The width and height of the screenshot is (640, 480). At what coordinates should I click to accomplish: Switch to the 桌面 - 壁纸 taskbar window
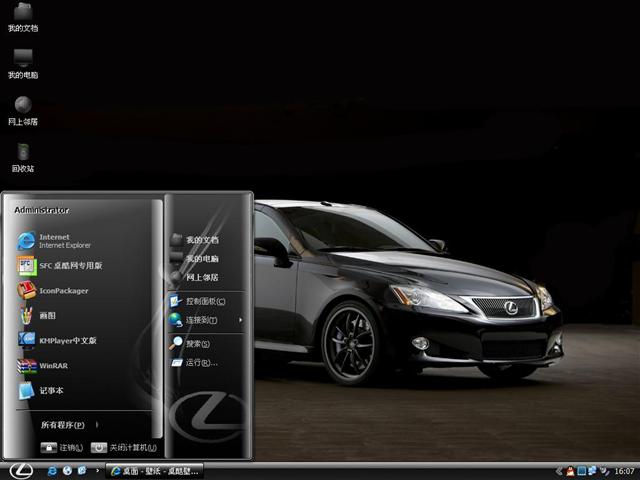pos(155,470)
